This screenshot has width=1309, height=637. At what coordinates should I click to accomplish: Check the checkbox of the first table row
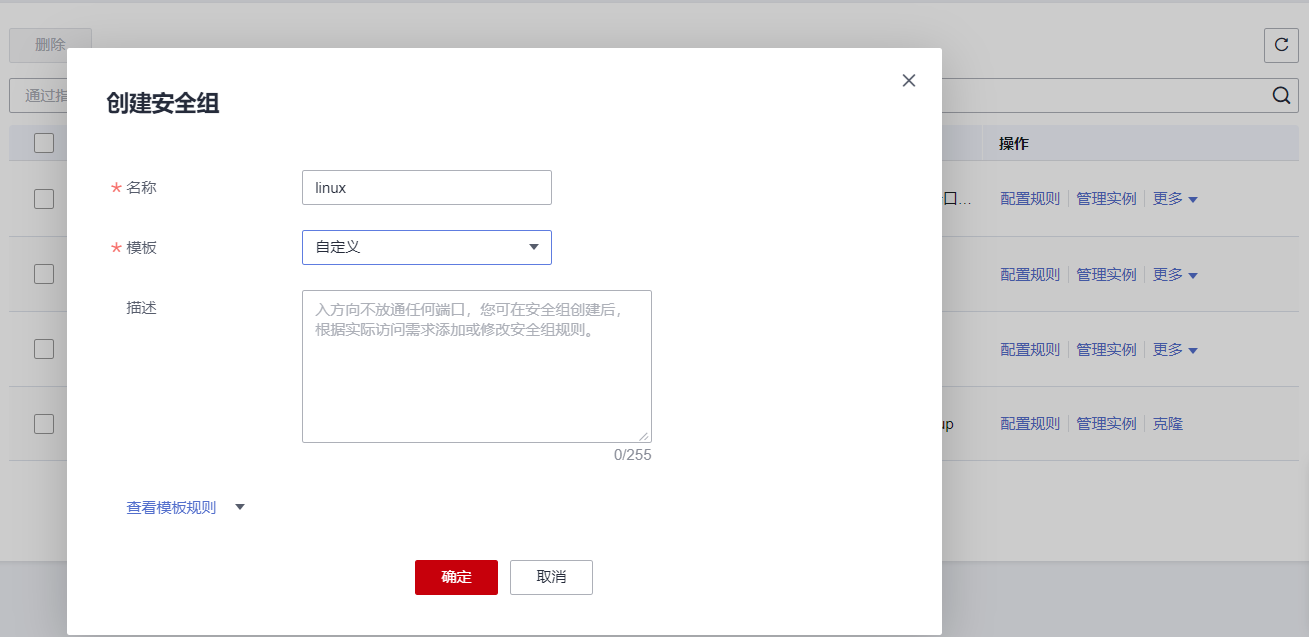point(43,198)
